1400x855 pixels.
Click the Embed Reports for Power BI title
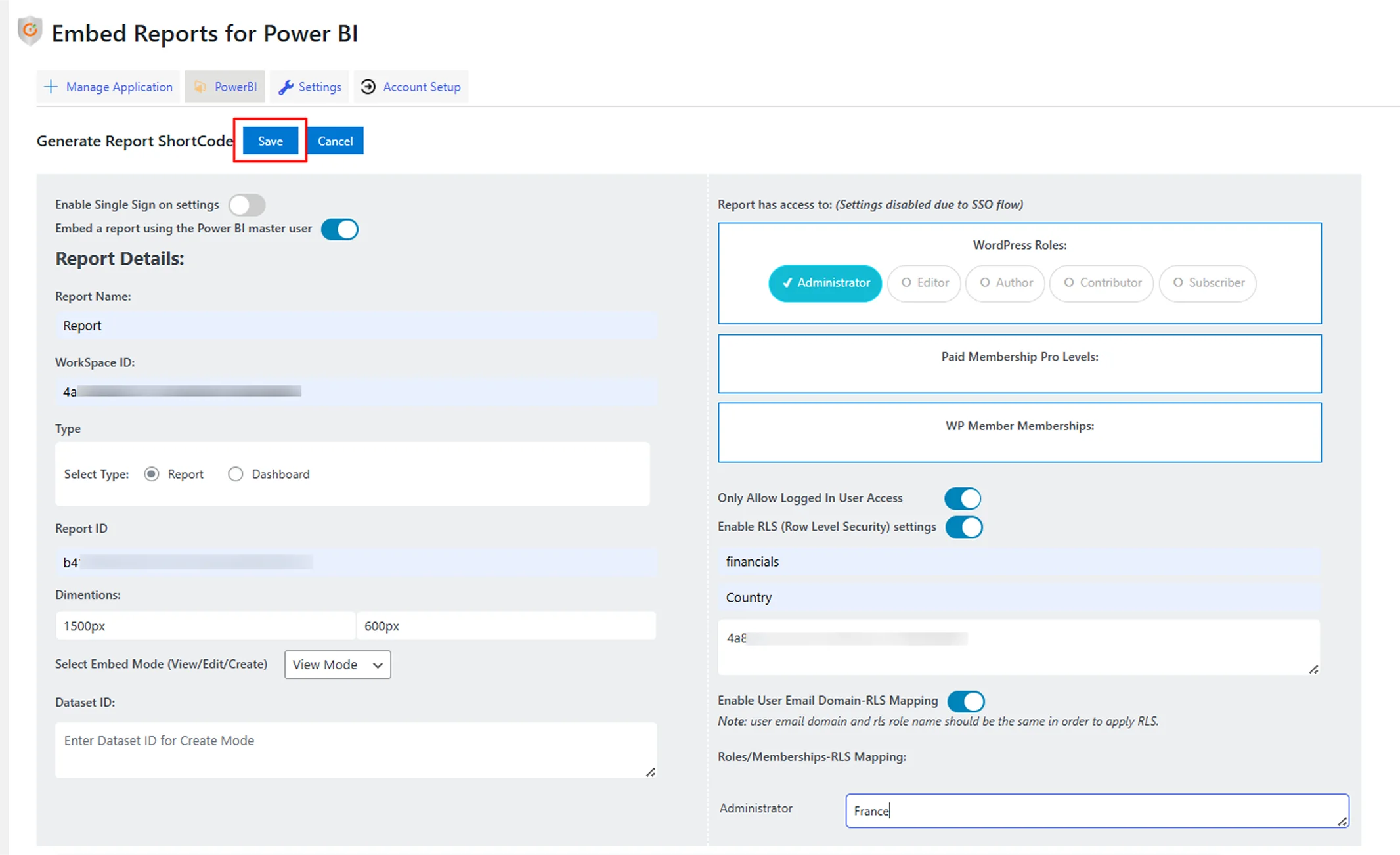[x=205, y=33]
